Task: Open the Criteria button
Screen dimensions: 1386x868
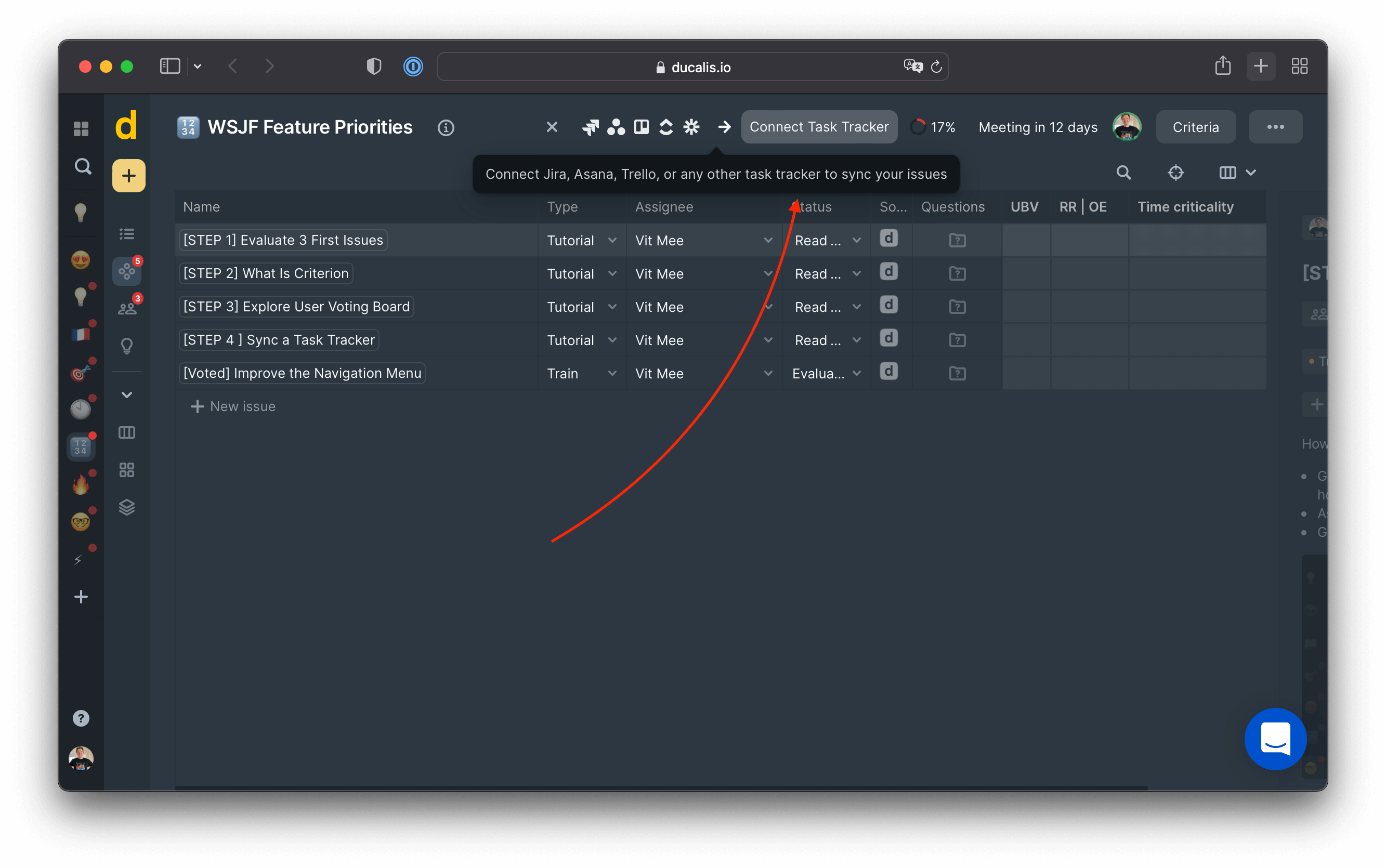Action: (x=1195, y=127)
